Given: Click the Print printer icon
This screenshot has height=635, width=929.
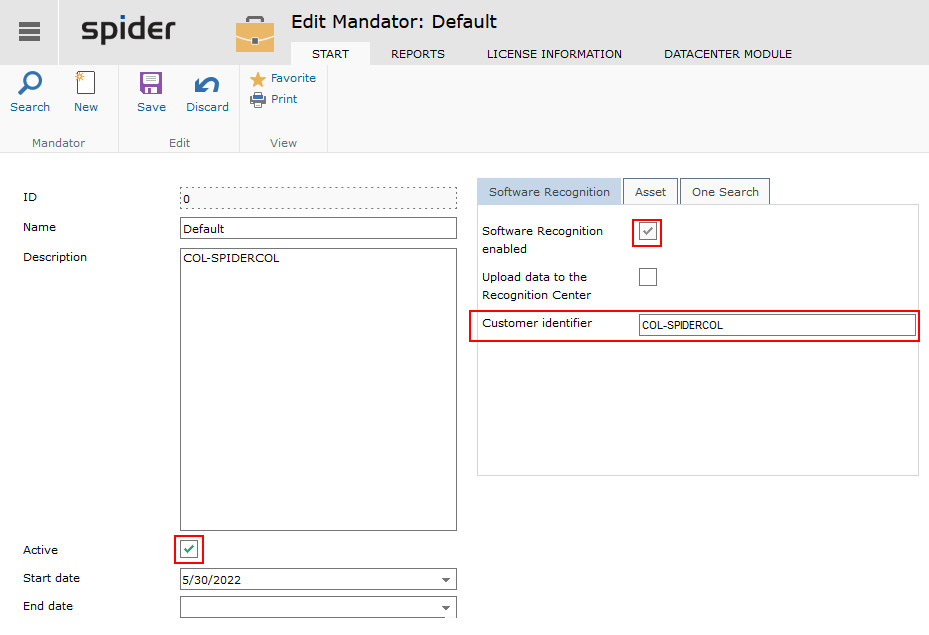Looking at the screenshot, I should [258, 100].
